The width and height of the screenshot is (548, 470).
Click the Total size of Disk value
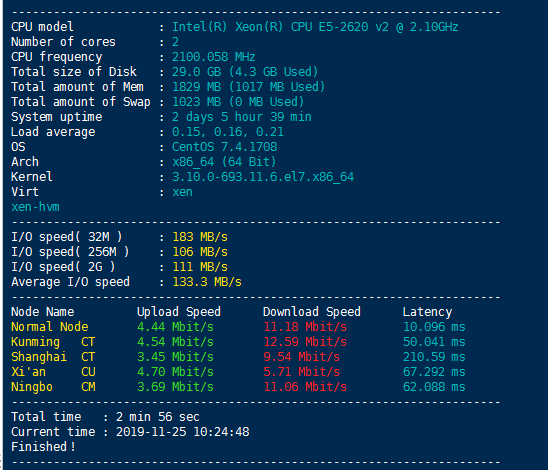pyautogui.click(x=245, y=72)
